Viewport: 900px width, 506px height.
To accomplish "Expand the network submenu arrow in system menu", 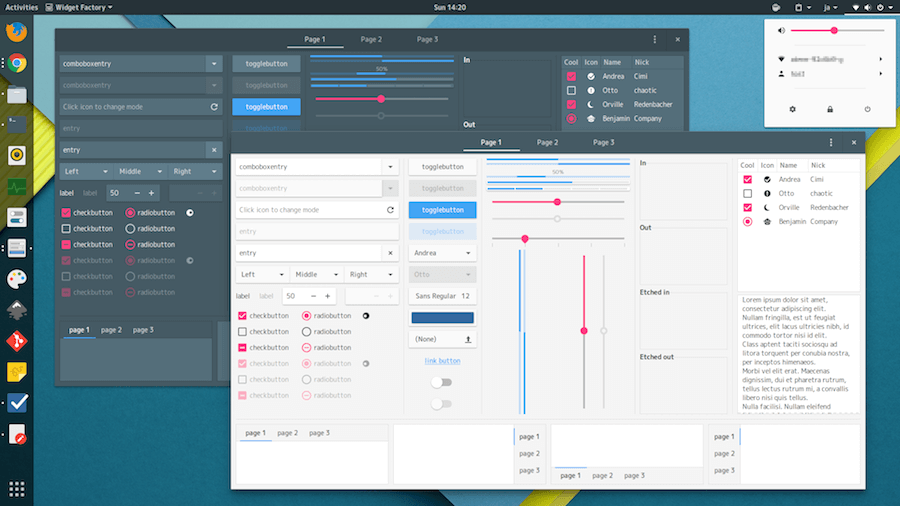I will tap(880, 59).
